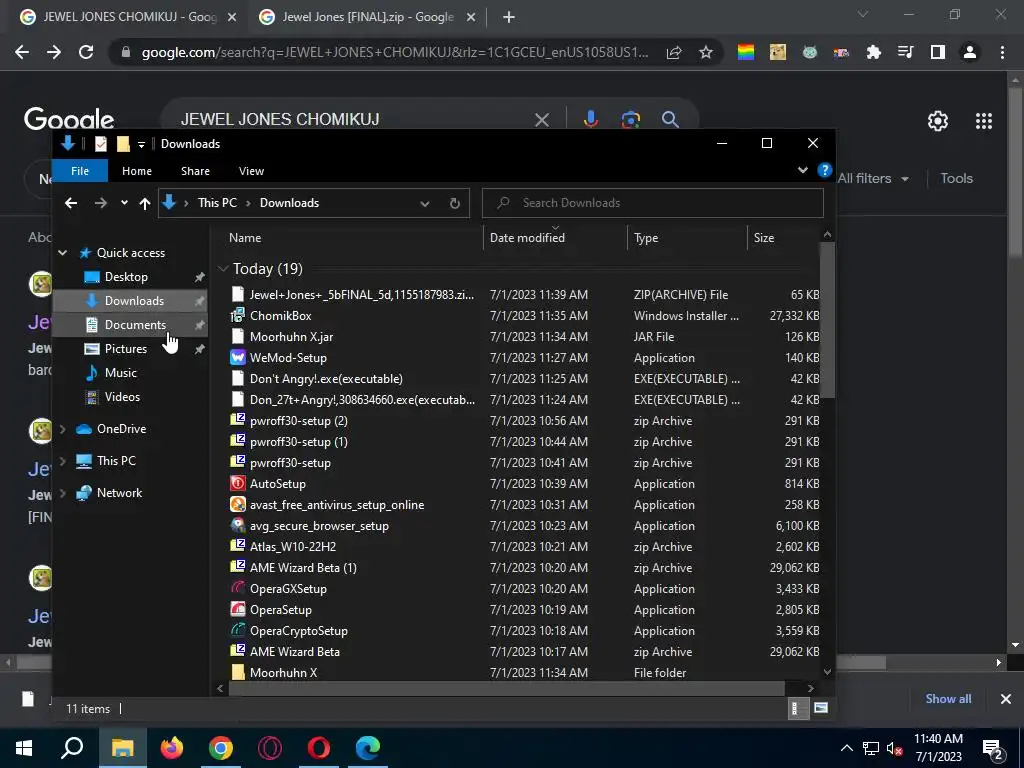
Task: Expand the Explorer ribbon chevron
Action: pyautogui.click(x=803, y=170)
